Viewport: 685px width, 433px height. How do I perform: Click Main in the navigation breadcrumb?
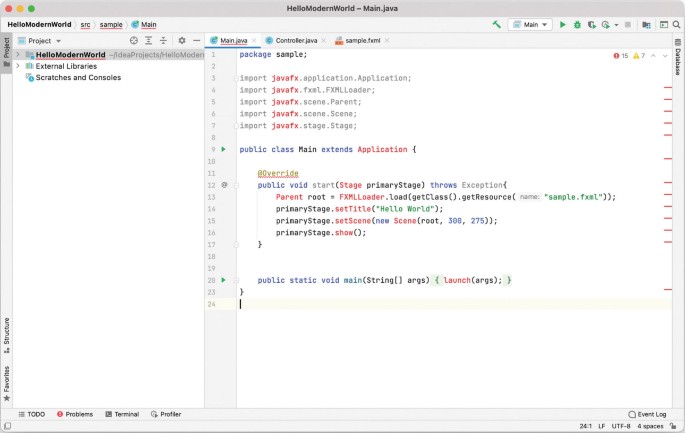[x=144, y=24]
